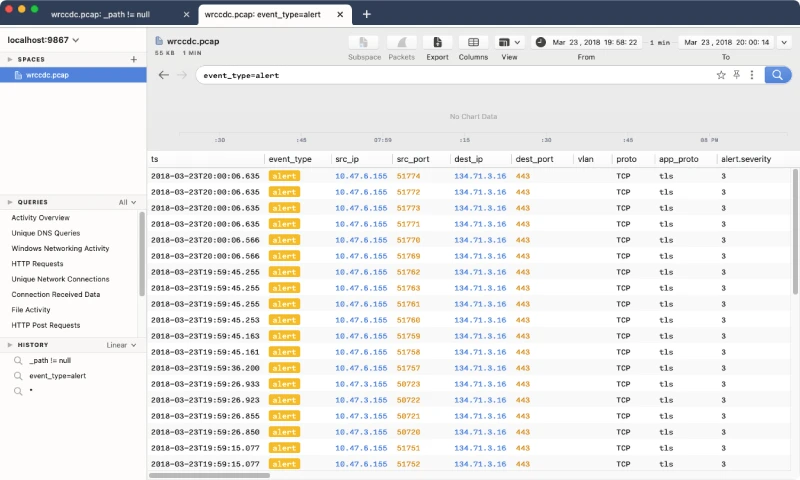The width and height of the screenshot is (800, 480).
Task: Open the time span dropdown arrow
Action: 784,42
